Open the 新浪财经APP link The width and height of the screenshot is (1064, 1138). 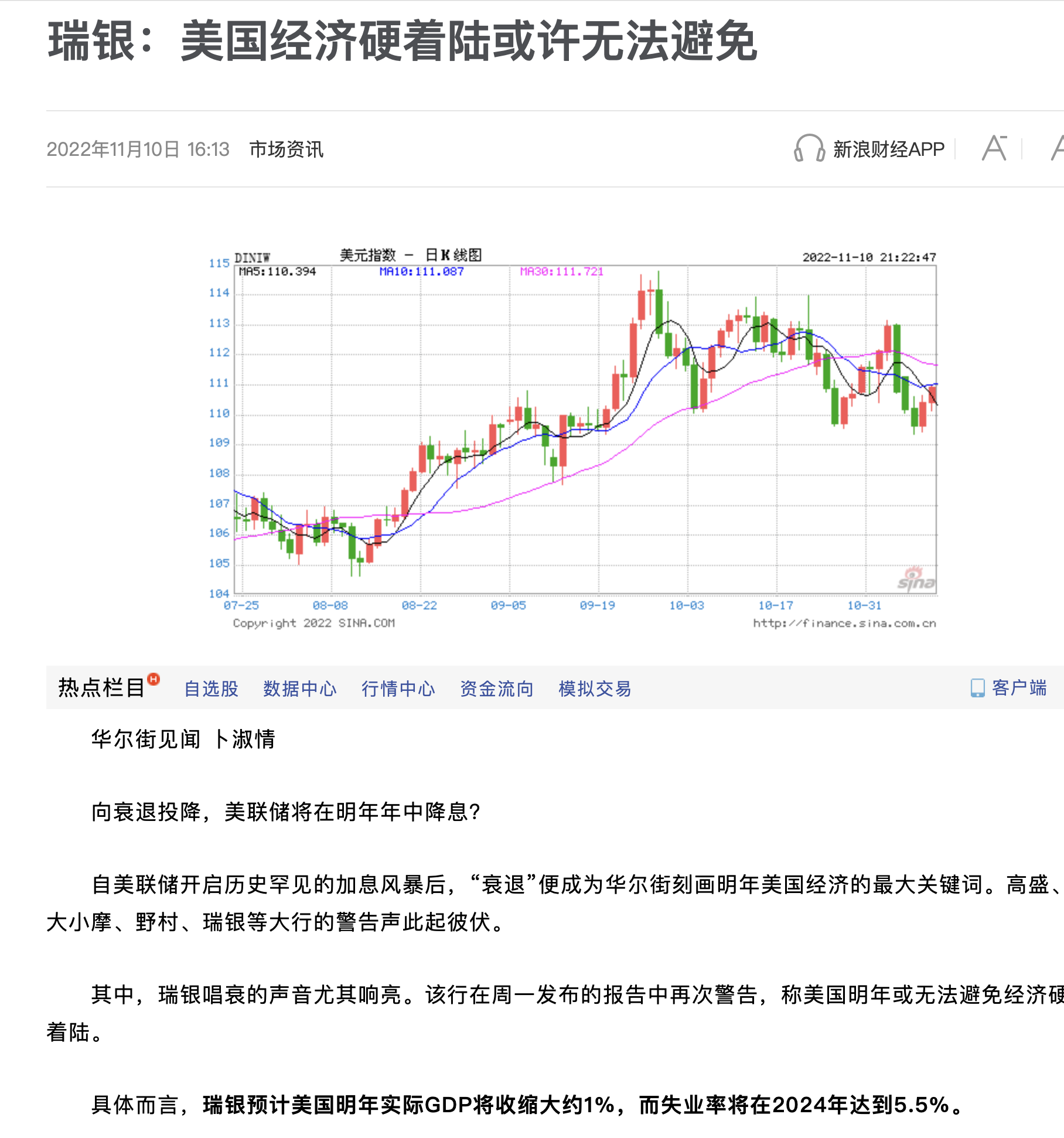coord(888,149)
